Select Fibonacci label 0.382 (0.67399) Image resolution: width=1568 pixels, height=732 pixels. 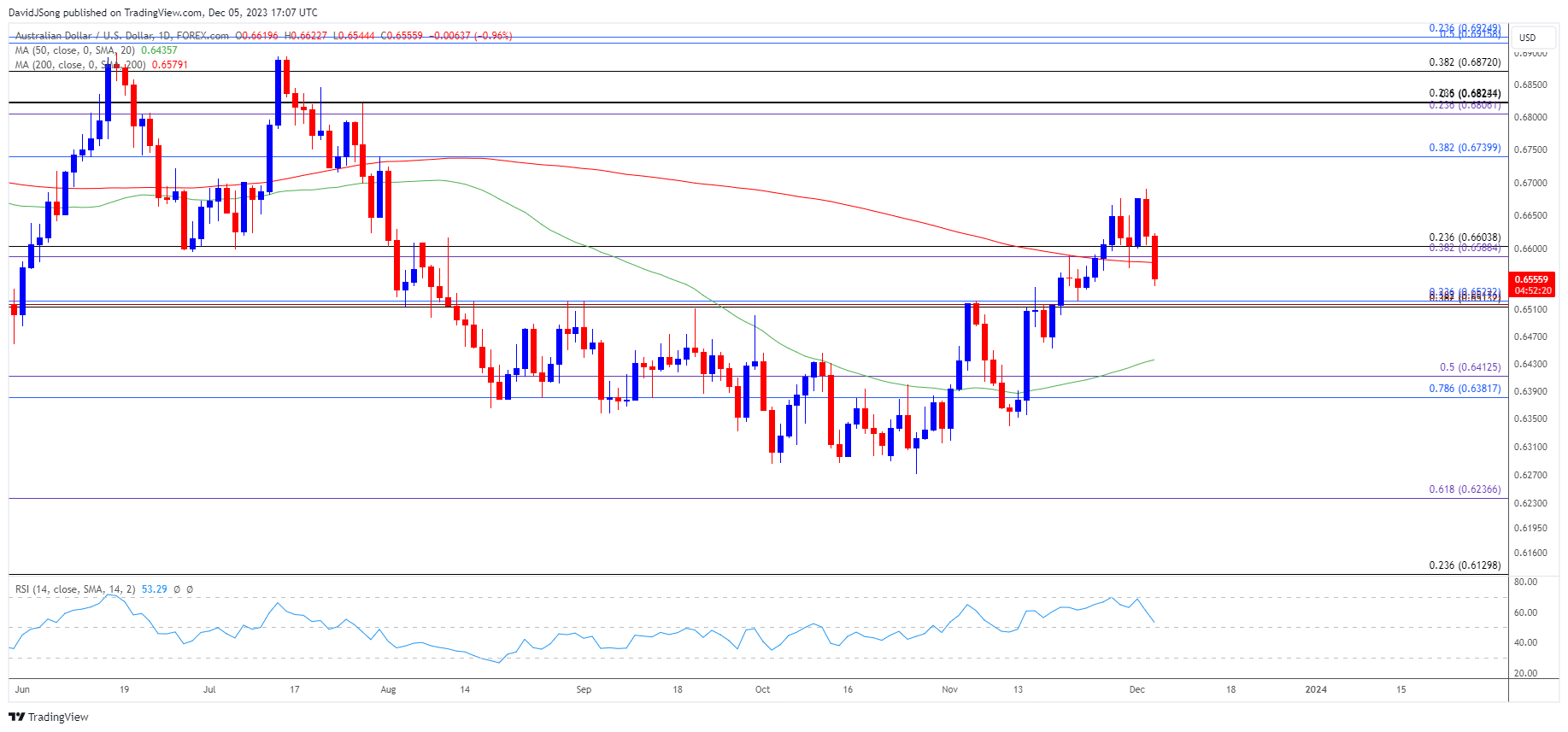[x=1465, y=148]
